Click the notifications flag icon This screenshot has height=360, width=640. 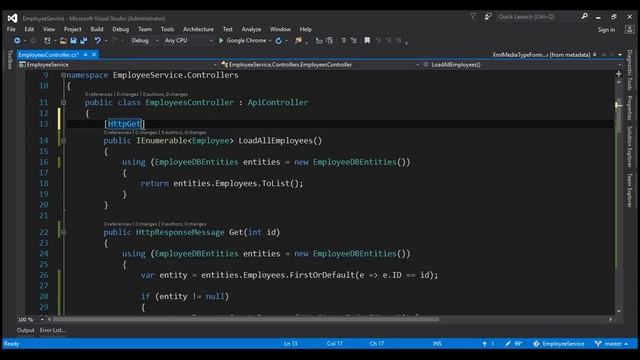point(473,16)
